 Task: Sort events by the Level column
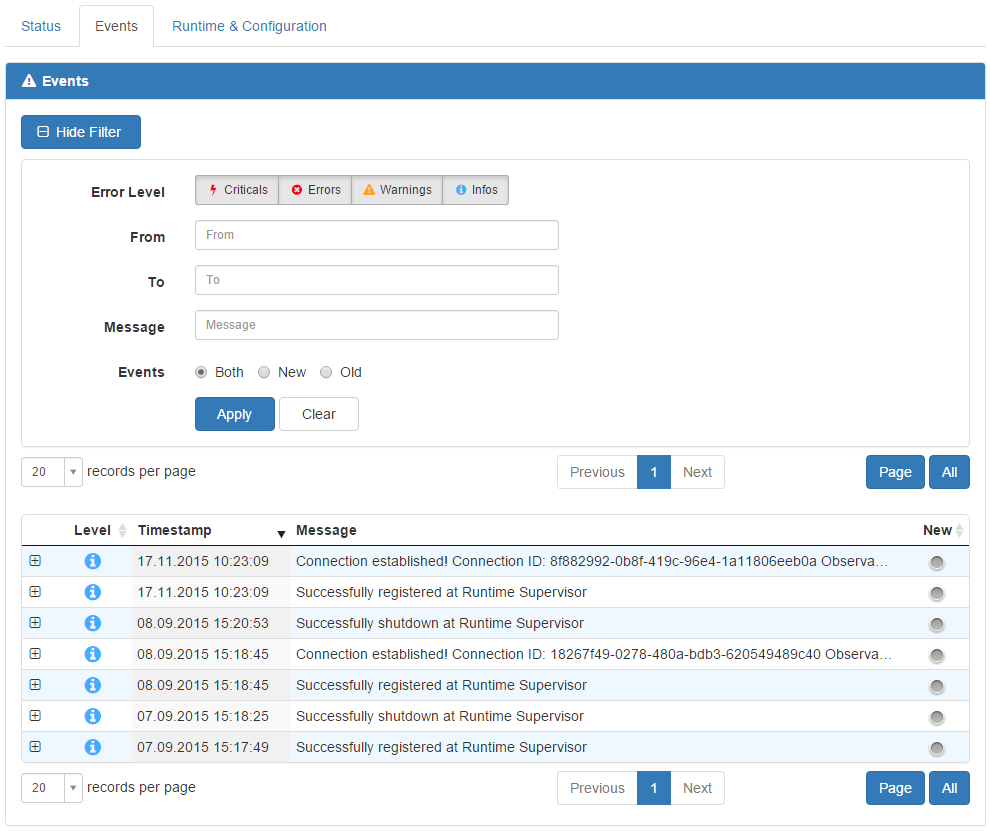pyautogui.click(x=100, y=530)
